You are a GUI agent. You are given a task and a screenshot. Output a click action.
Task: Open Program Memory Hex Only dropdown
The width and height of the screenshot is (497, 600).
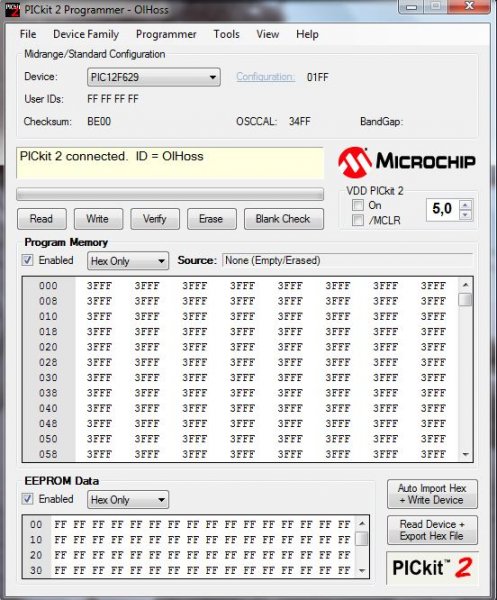(x=128, y=261)
